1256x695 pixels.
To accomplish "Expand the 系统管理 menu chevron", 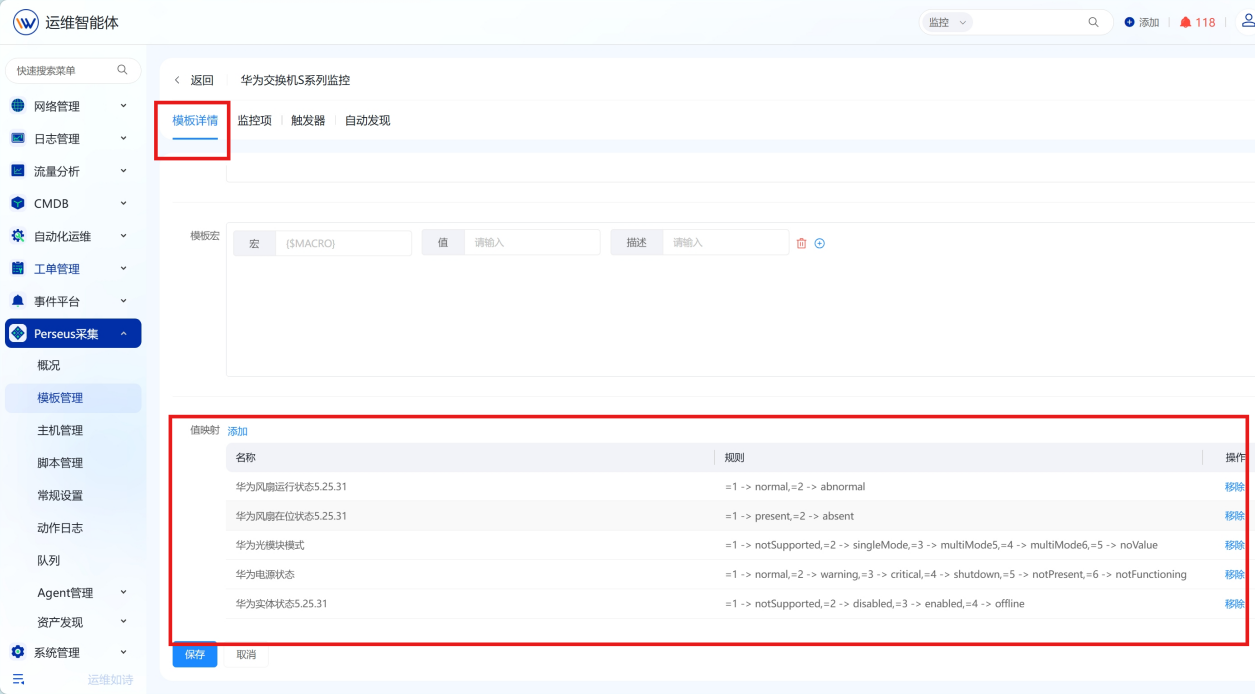I will pos(124,652).
